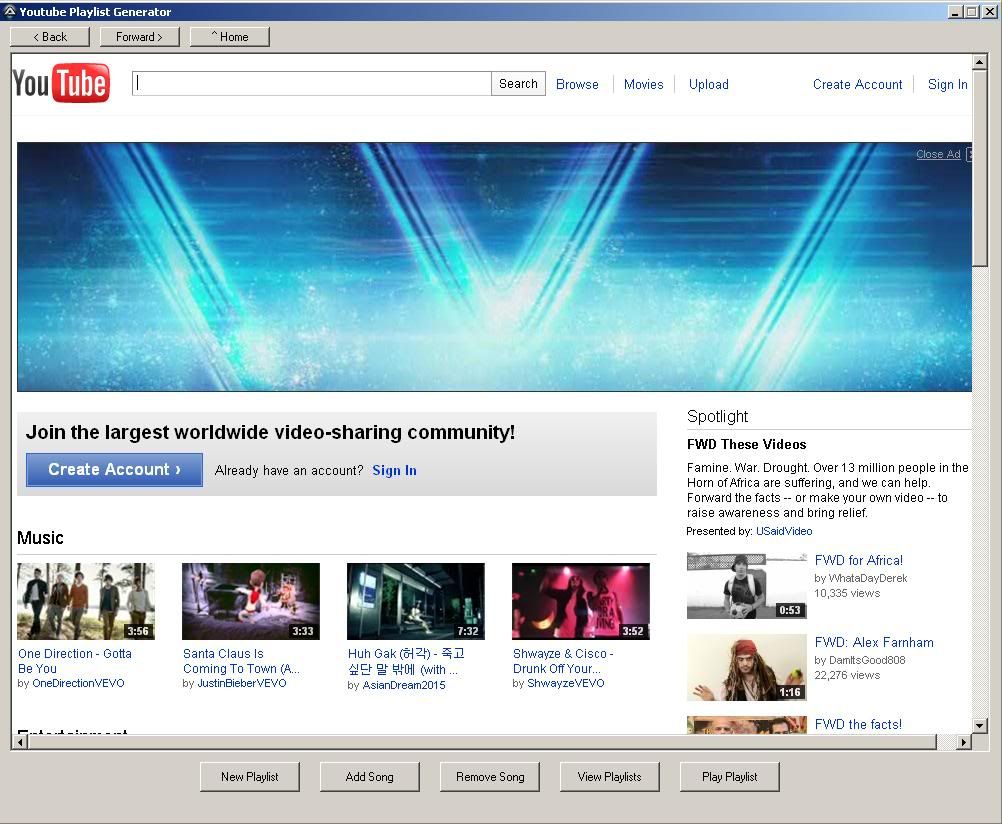Image resolution: width=1002 pixels, height=824 pixels.
Task: Click the Forward navigation button
Action: click(x=139, y=37)
